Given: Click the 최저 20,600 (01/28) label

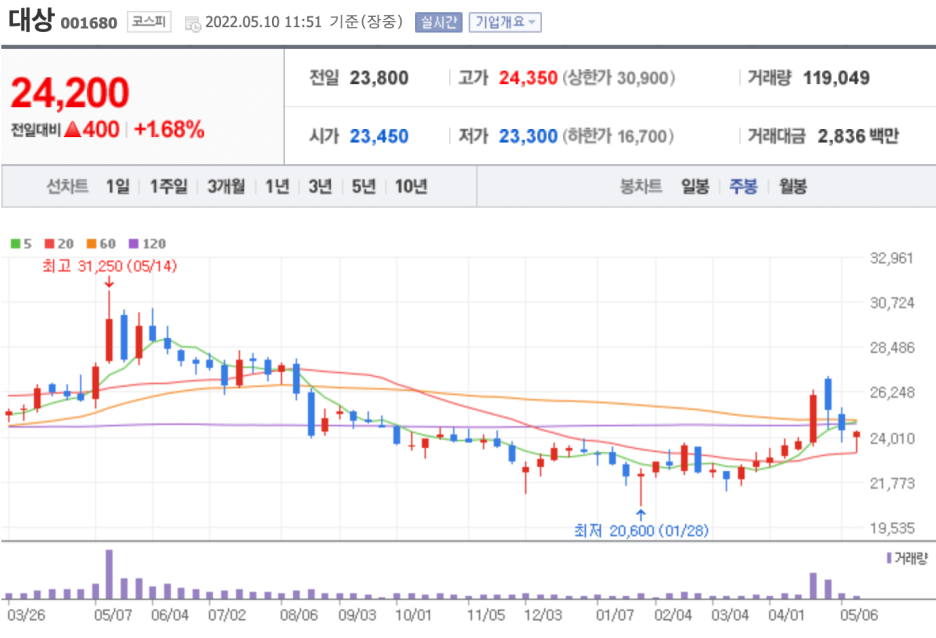Looking at the screenshot, I should tap(641, 530).
